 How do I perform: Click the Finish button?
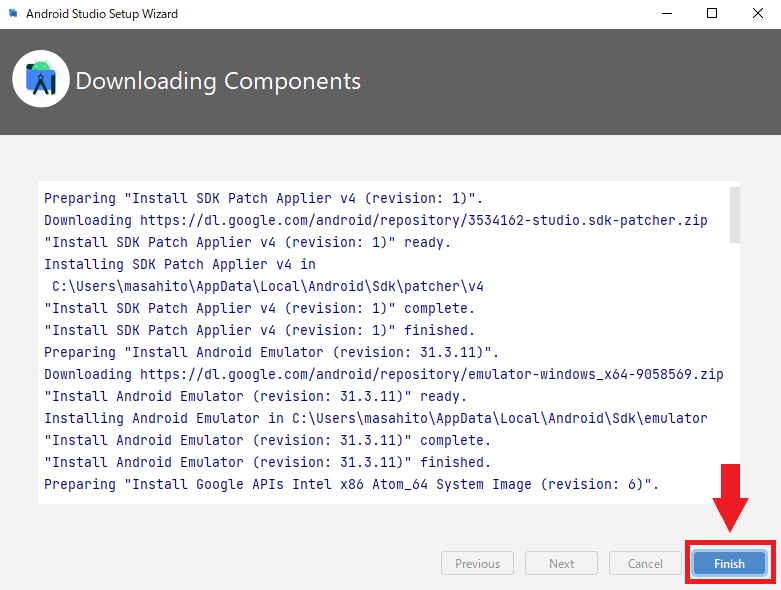point(729,563)
